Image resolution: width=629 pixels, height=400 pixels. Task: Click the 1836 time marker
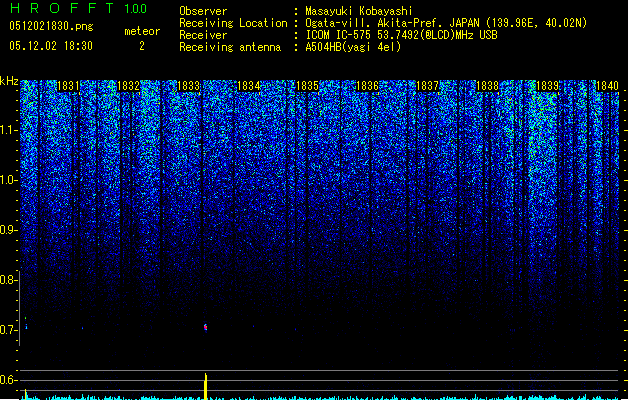(x=367, y=86)
